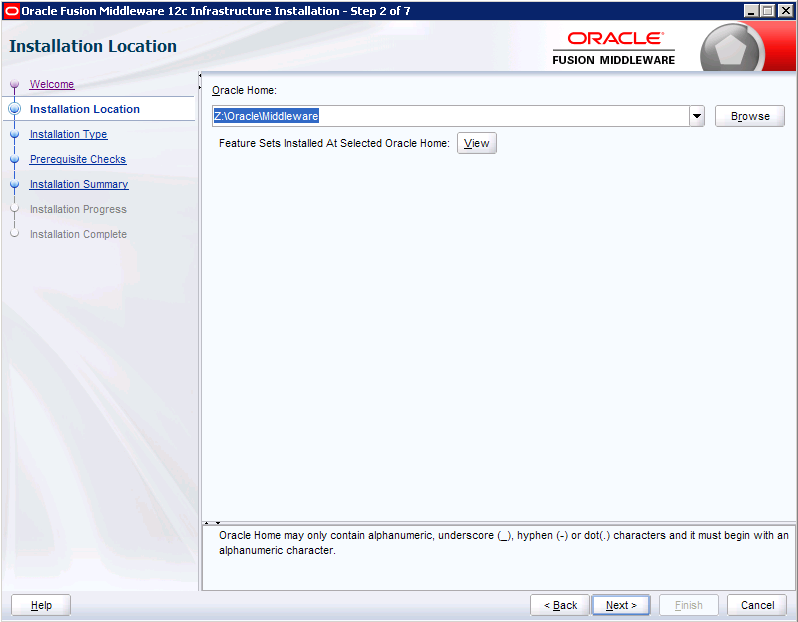Click the Installation Complete step bullet icon
The height and width of the screenshot is (622, 798).
[x=15, y=233]
